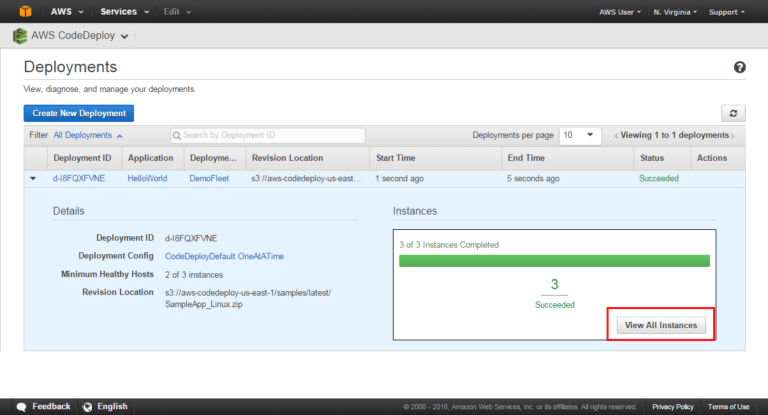Viewport: 768px width, 415px height.
Task: Click the Status column header
Action: click(x=652, y=158)
